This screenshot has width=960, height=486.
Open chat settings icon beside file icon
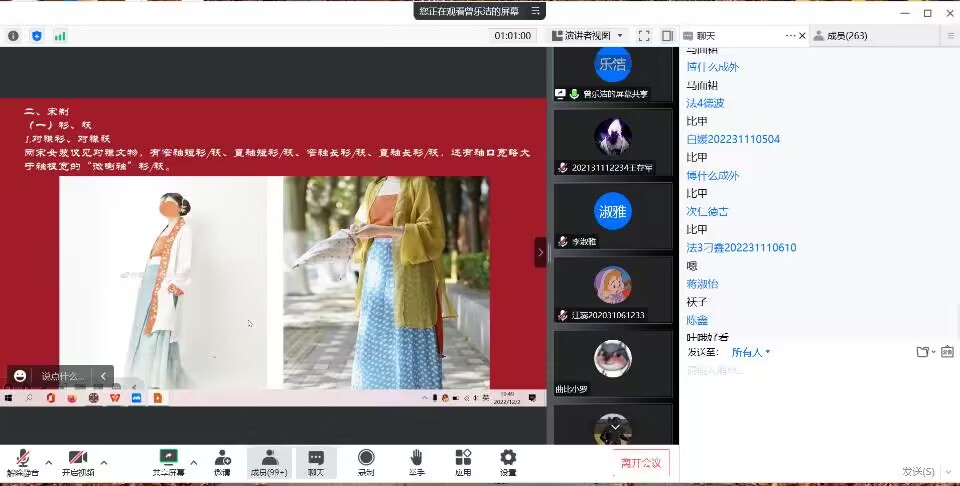(947, 352)
